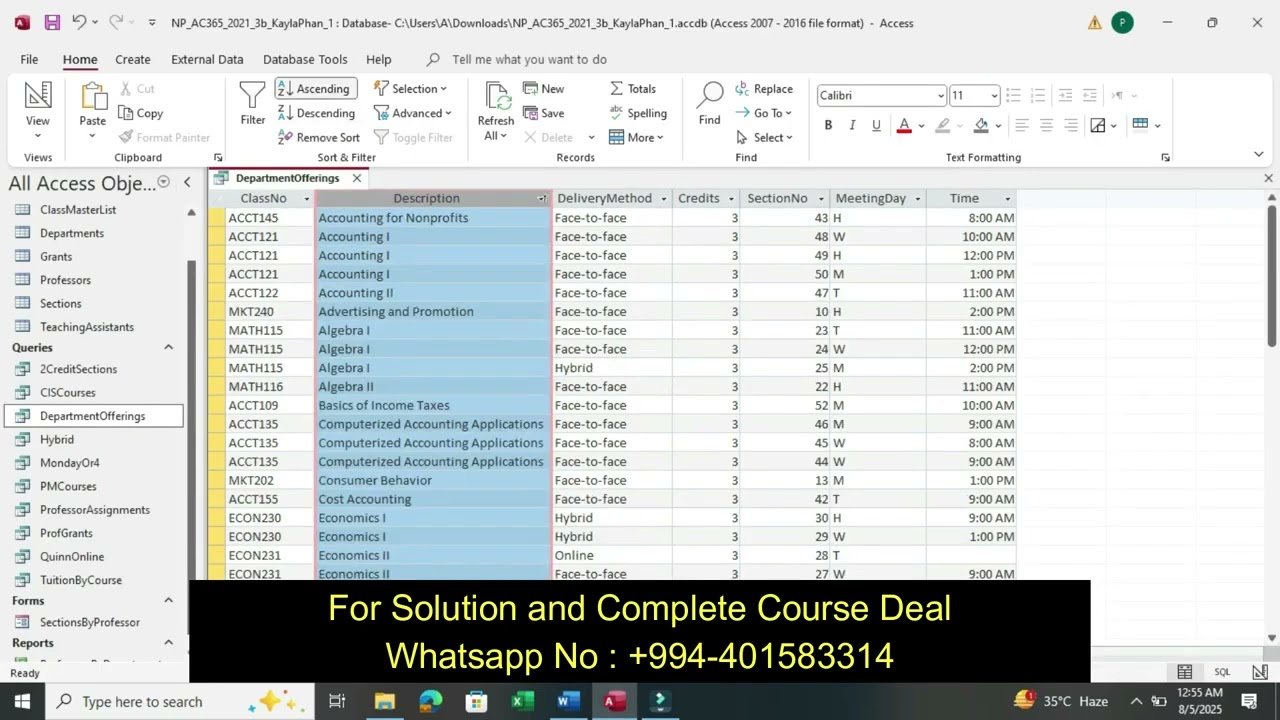Viewport: 1280px width, 720px height.
Task: Open Word from the taskbar
Action: click(x=569, y=701)
